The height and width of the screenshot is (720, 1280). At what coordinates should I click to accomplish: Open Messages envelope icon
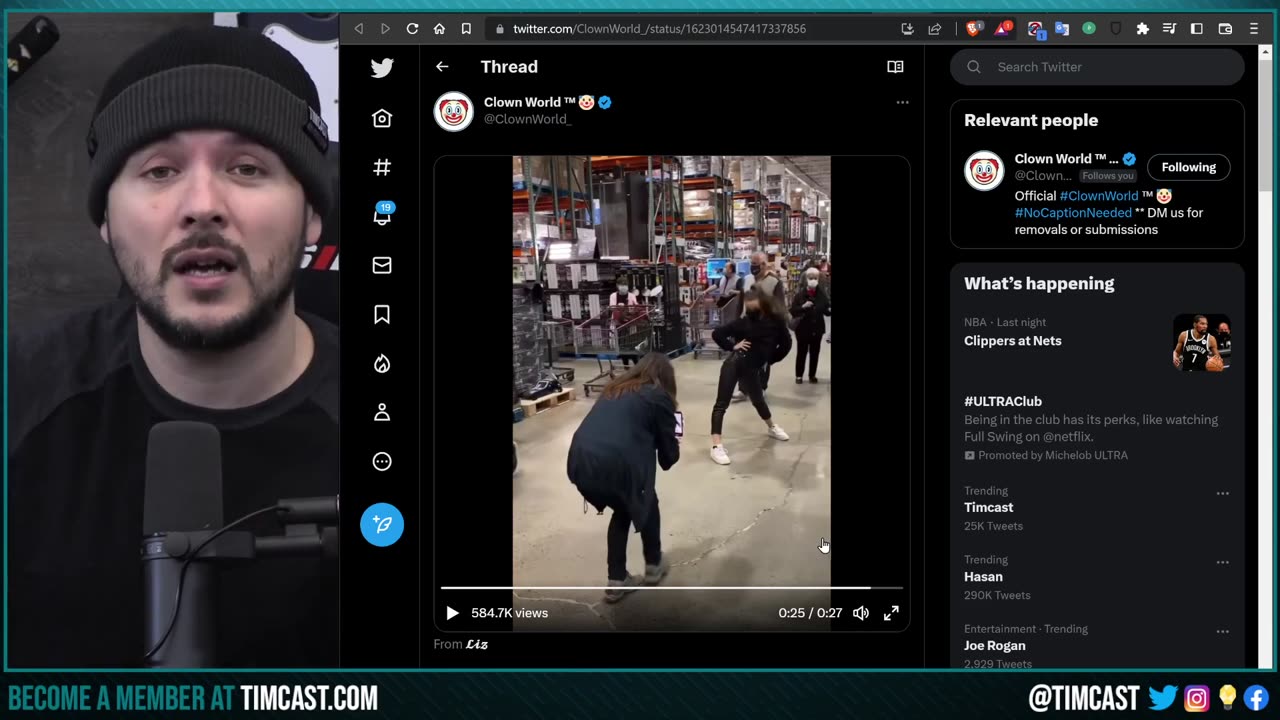[382, 265]
